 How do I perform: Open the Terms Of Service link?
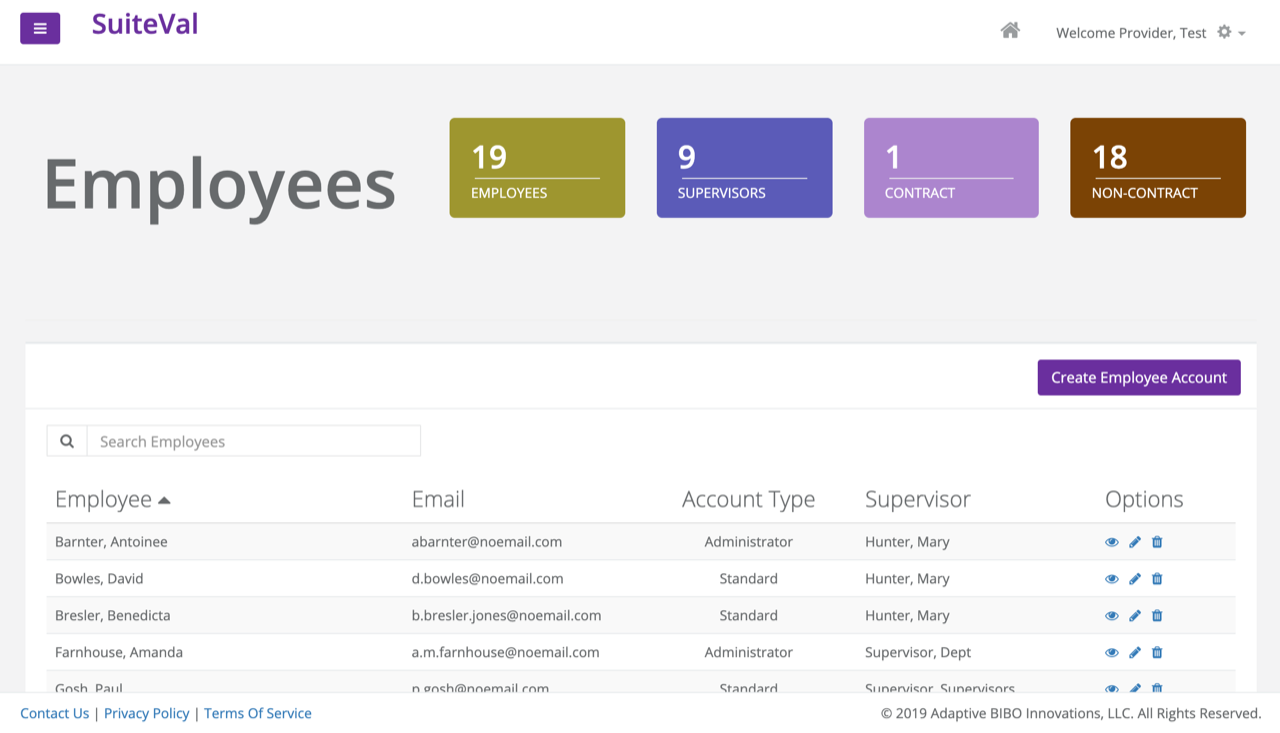click(x=258, y=713)
